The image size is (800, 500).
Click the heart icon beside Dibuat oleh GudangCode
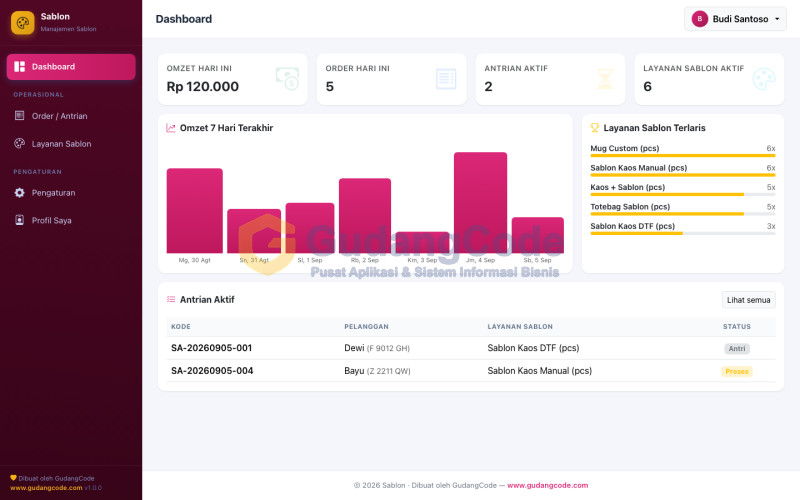13,478
